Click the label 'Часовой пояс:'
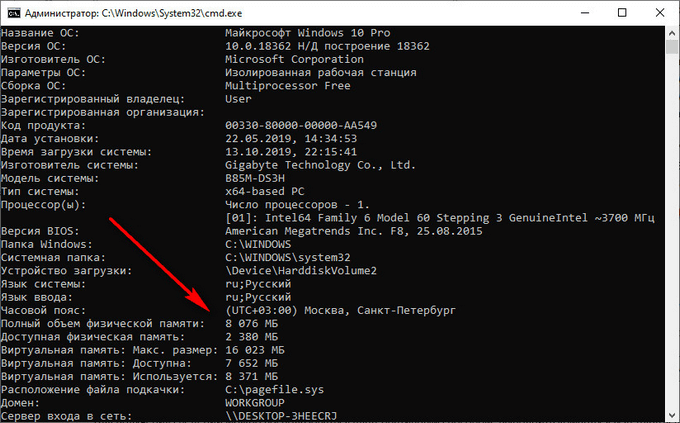The image size is (680, 423). pos(43,311)
